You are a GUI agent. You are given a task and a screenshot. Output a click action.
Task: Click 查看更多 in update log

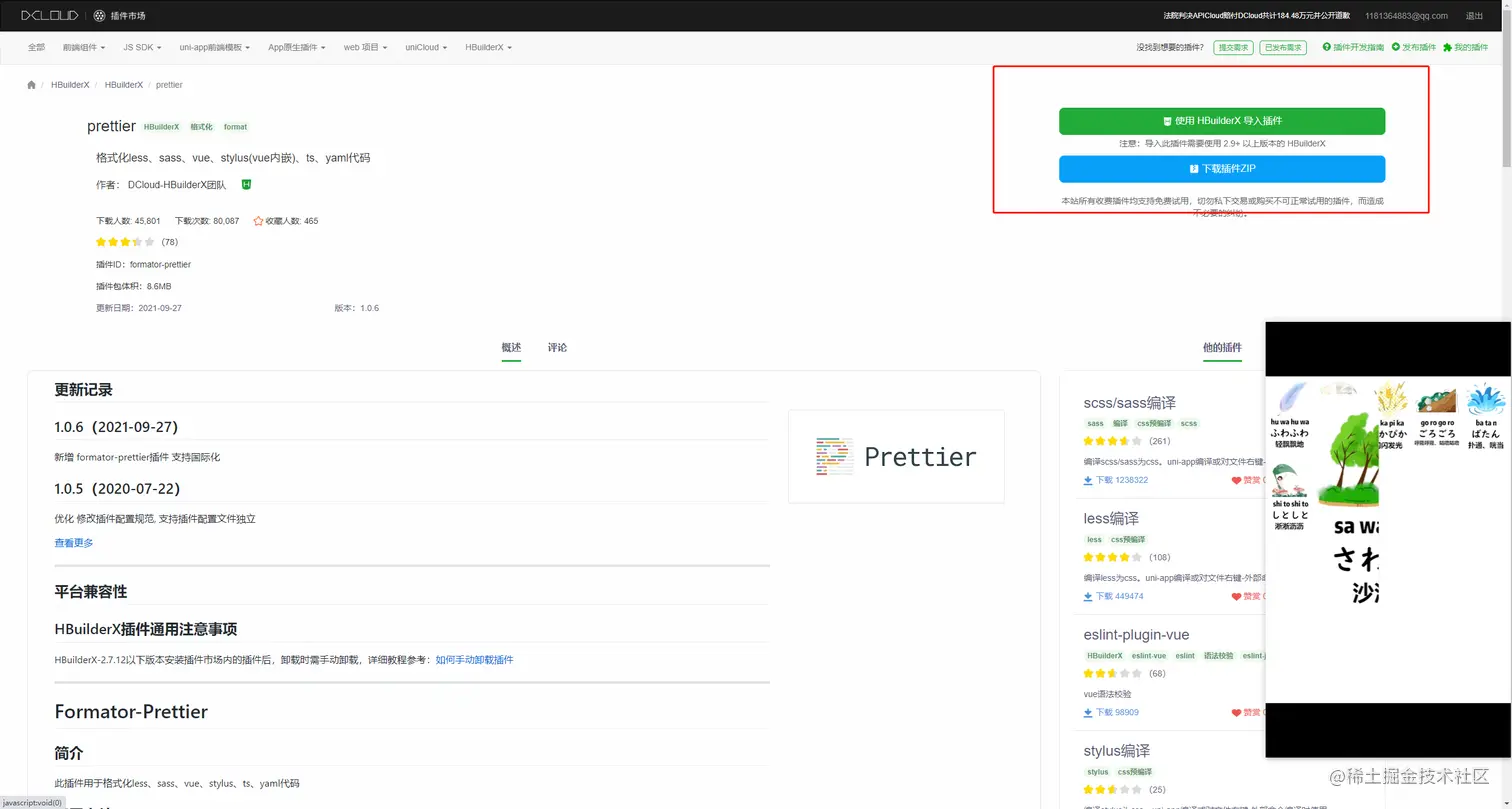[x=74, y=543]
